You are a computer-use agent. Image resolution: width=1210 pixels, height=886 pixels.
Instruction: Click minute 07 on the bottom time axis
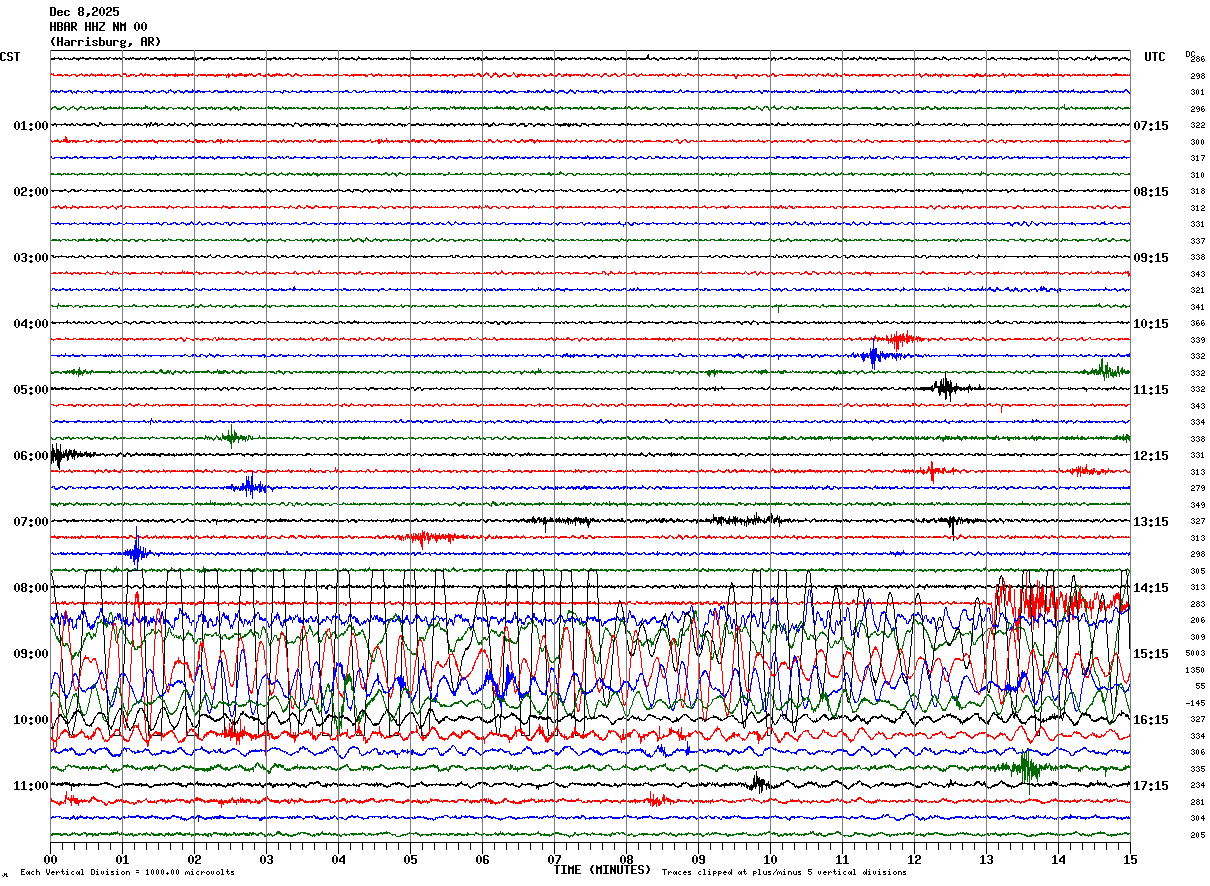[554, 859]
